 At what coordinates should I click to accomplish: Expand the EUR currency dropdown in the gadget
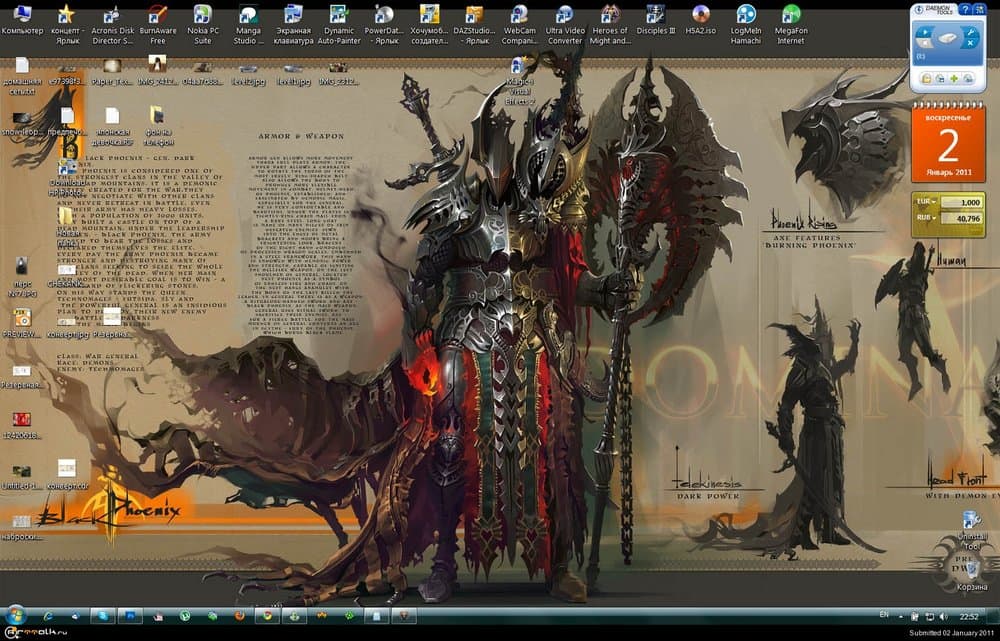pyautogui.click(x=927, y=202)
